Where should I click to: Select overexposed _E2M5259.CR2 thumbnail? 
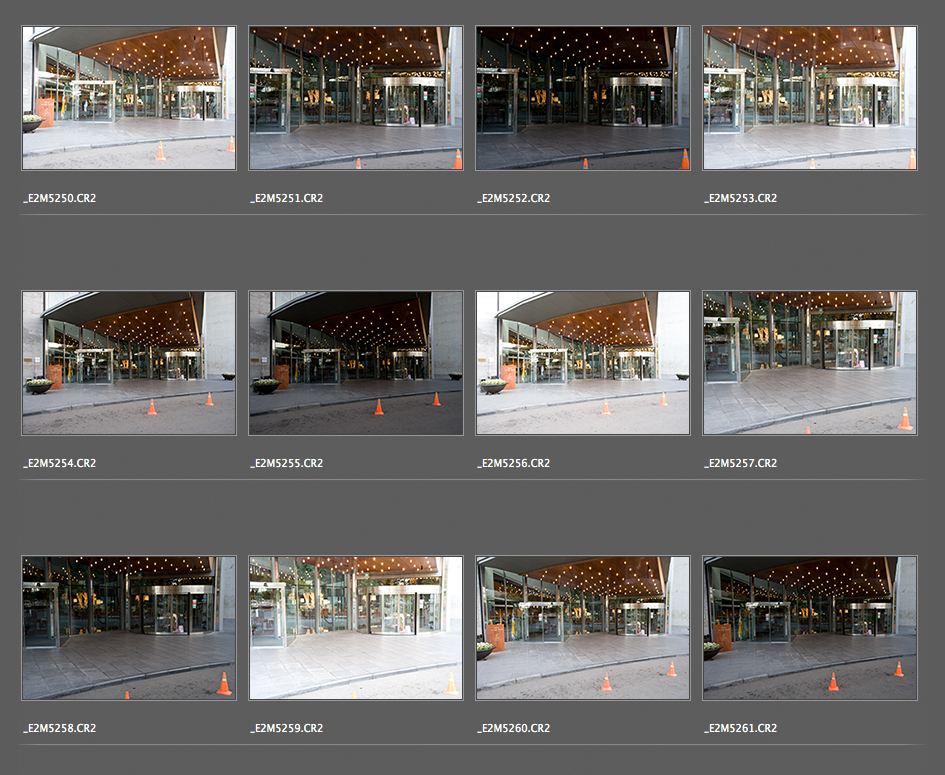click(356, 628)
